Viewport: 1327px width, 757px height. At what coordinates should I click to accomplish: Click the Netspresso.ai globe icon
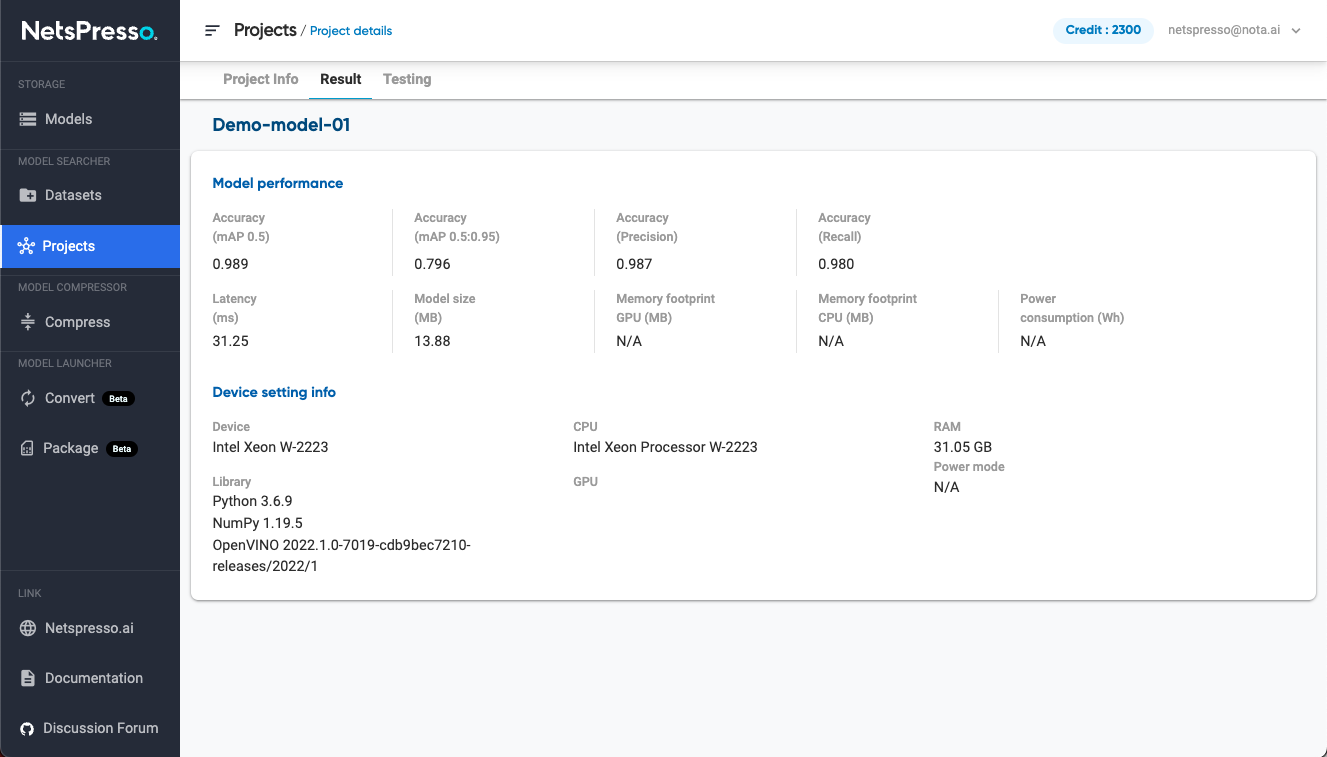tap(28, 628)
